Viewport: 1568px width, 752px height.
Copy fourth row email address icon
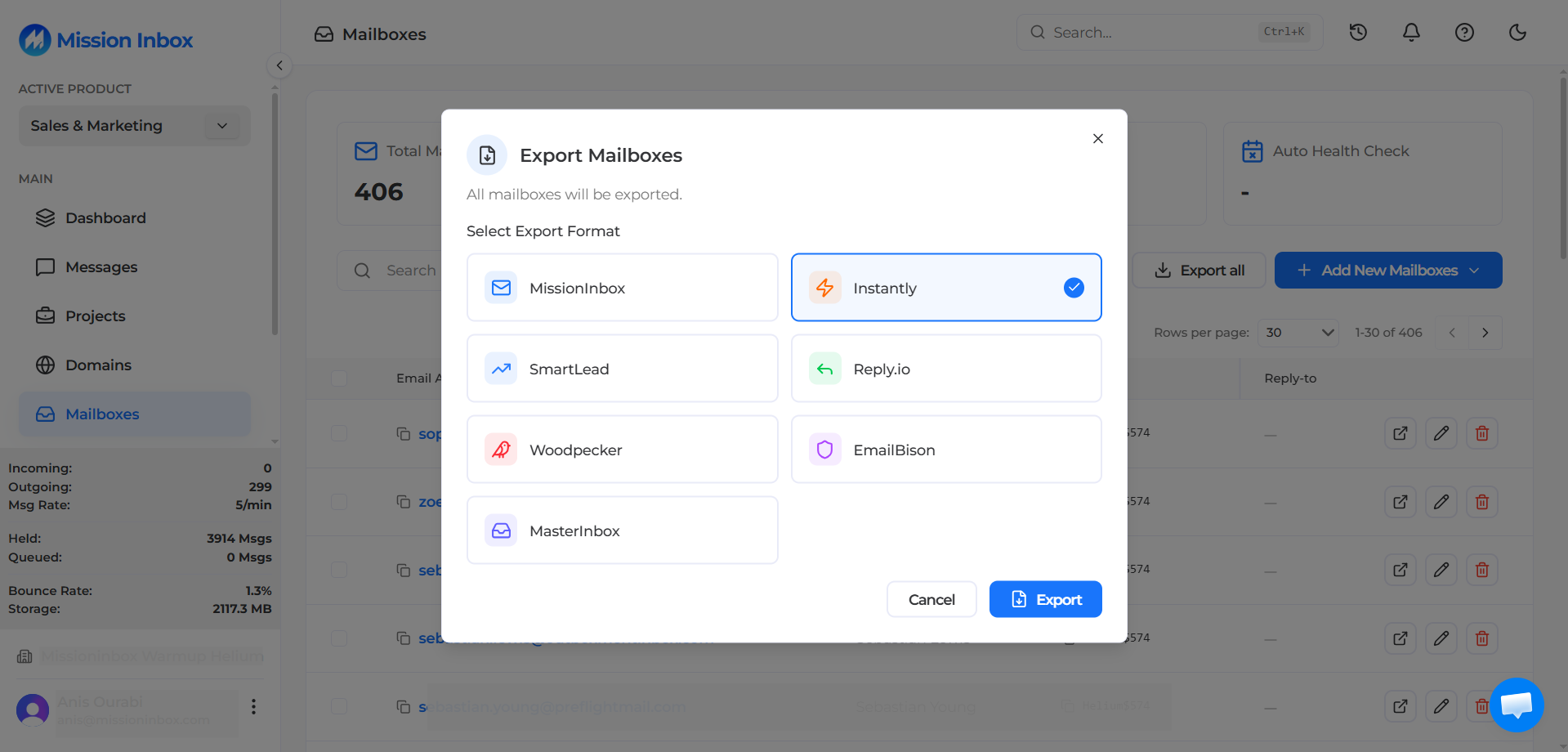tap(403, 638)
